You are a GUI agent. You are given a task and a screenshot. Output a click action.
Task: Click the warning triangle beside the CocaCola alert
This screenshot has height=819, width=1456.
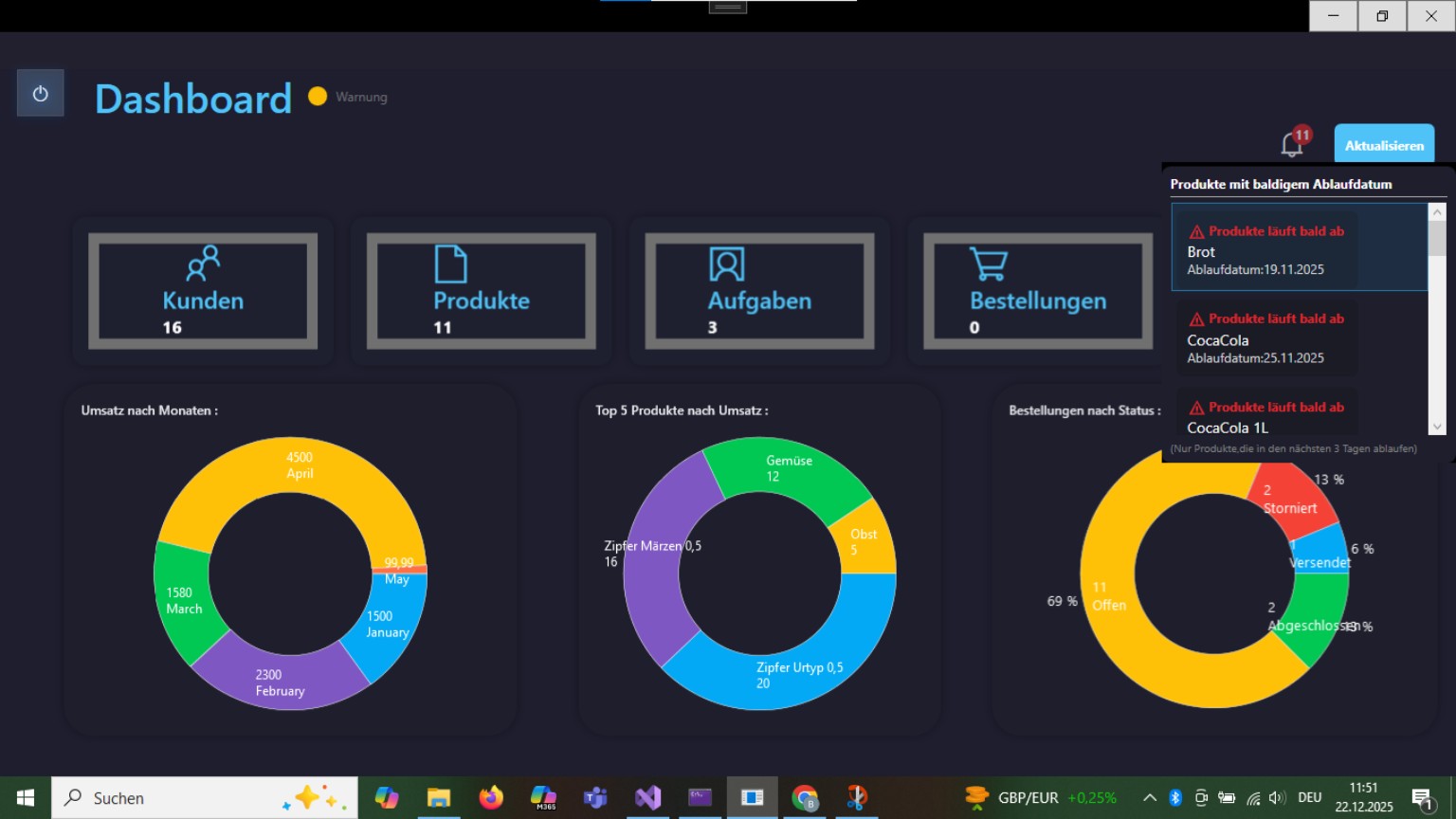(x=1197, y=318)
